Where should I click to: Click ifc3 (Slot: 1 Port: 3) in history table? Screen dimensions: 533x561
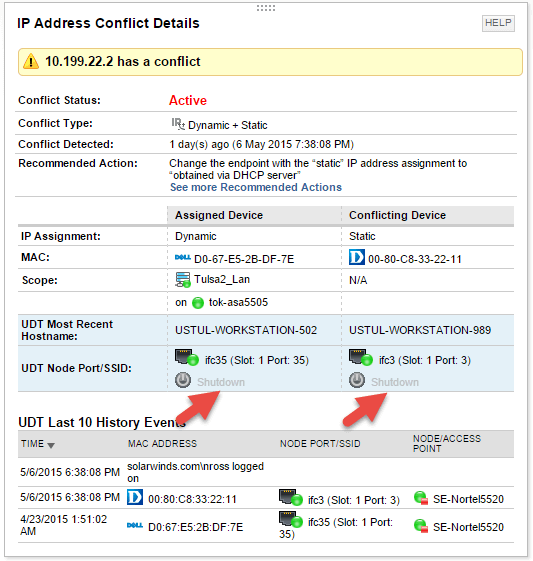[x=354, y=500]
